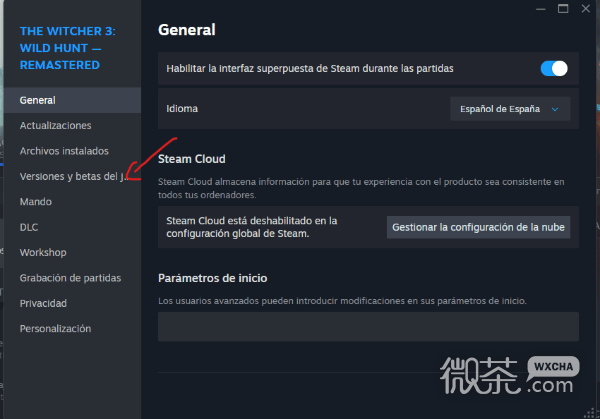
Task: Open Archivos instalados in the sidebar
Action: tap(64, 151)
